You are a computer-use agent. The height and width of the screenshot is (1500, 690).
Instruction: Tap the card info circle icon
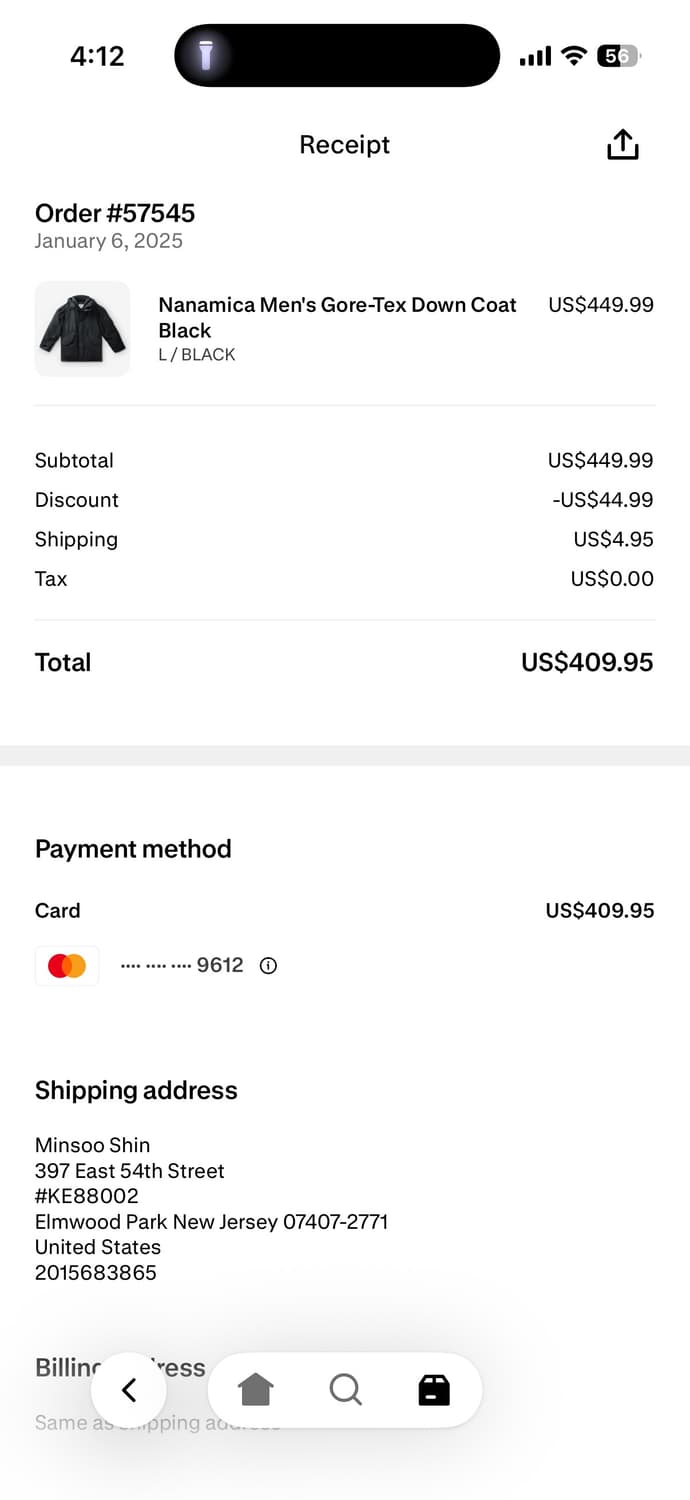pos(268,966)
